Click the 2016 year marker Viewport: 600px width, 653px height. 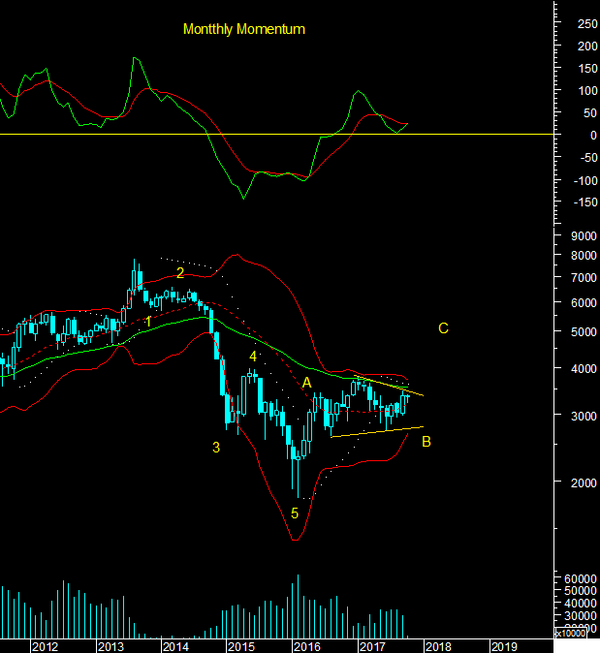305,646
